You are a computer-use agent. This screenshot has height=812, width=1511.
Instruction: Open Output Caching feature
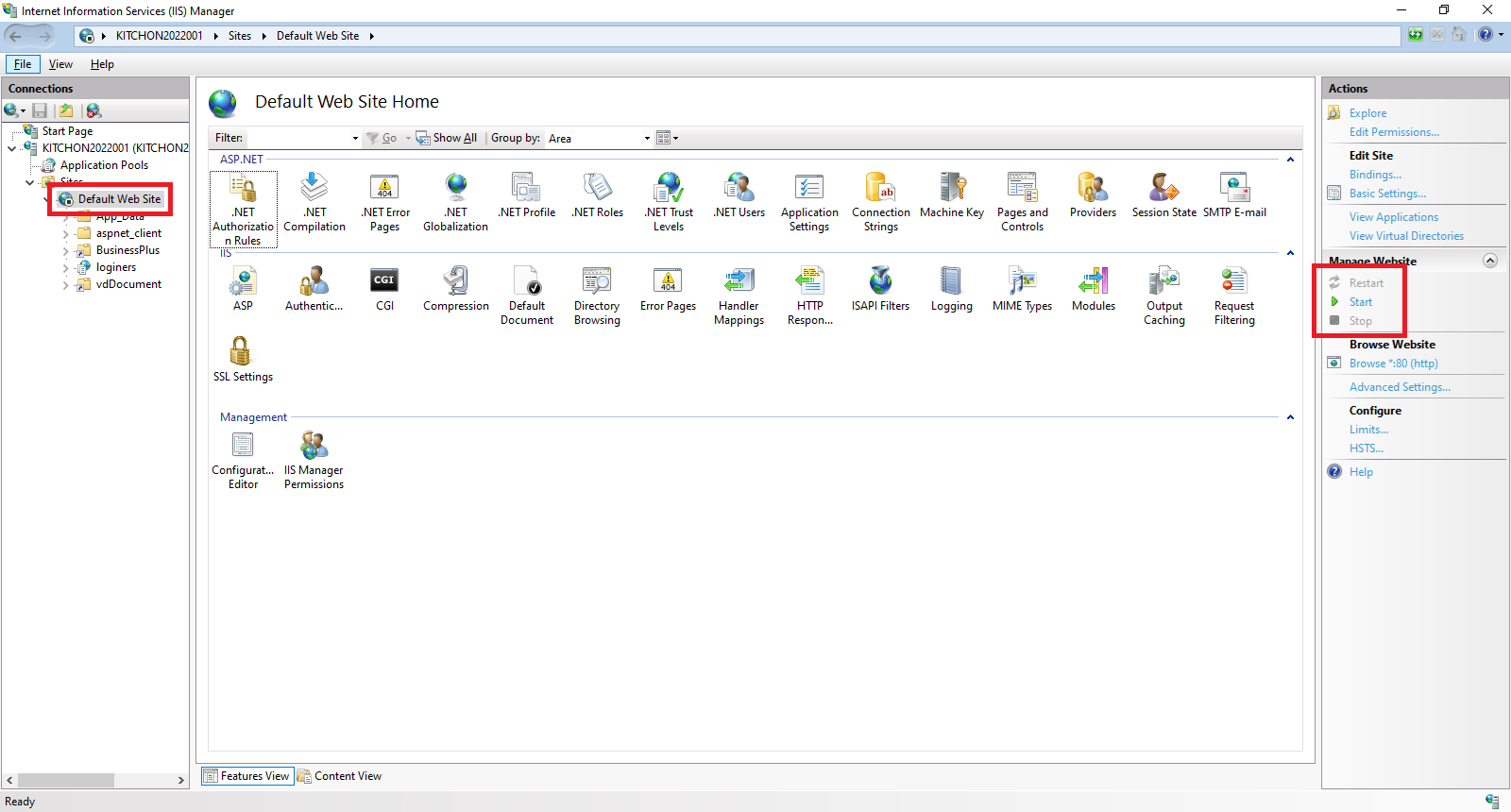click(1164, 296)
